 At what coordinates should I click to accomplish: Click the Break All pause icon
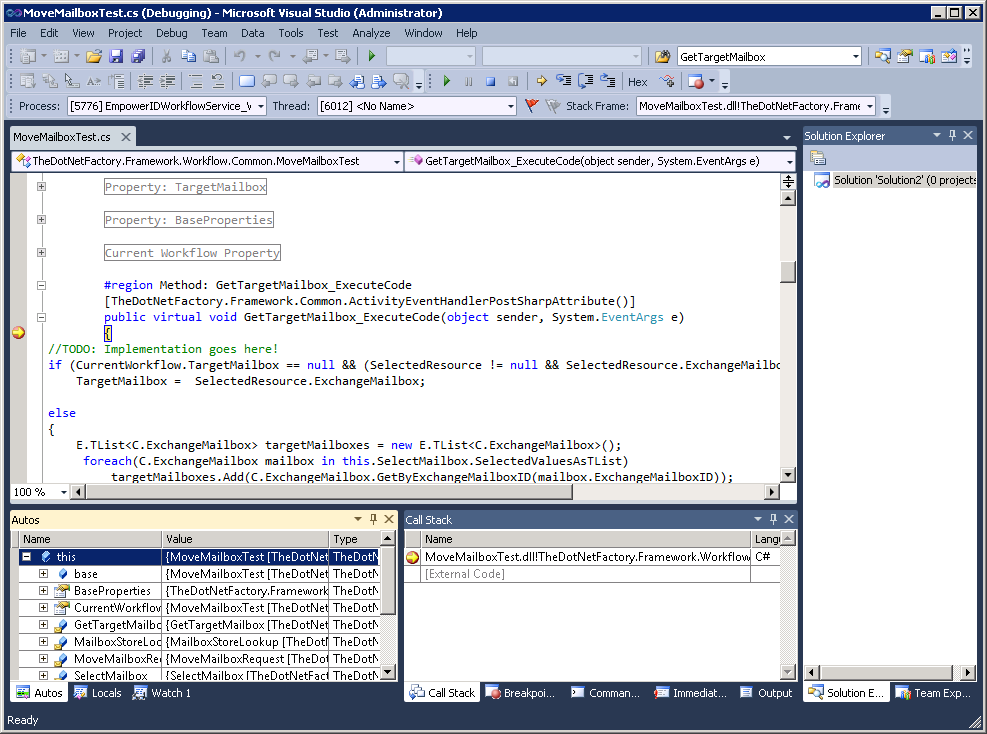pos(468,81)
